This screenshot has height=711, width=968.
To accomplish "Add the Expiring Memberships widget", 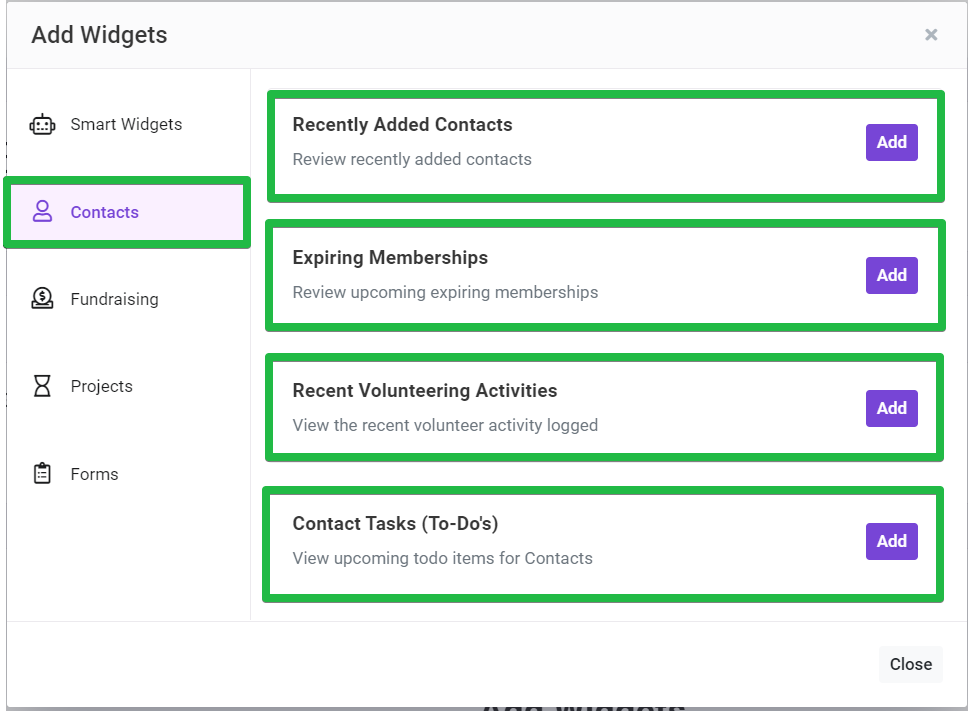I will (891, 275).
